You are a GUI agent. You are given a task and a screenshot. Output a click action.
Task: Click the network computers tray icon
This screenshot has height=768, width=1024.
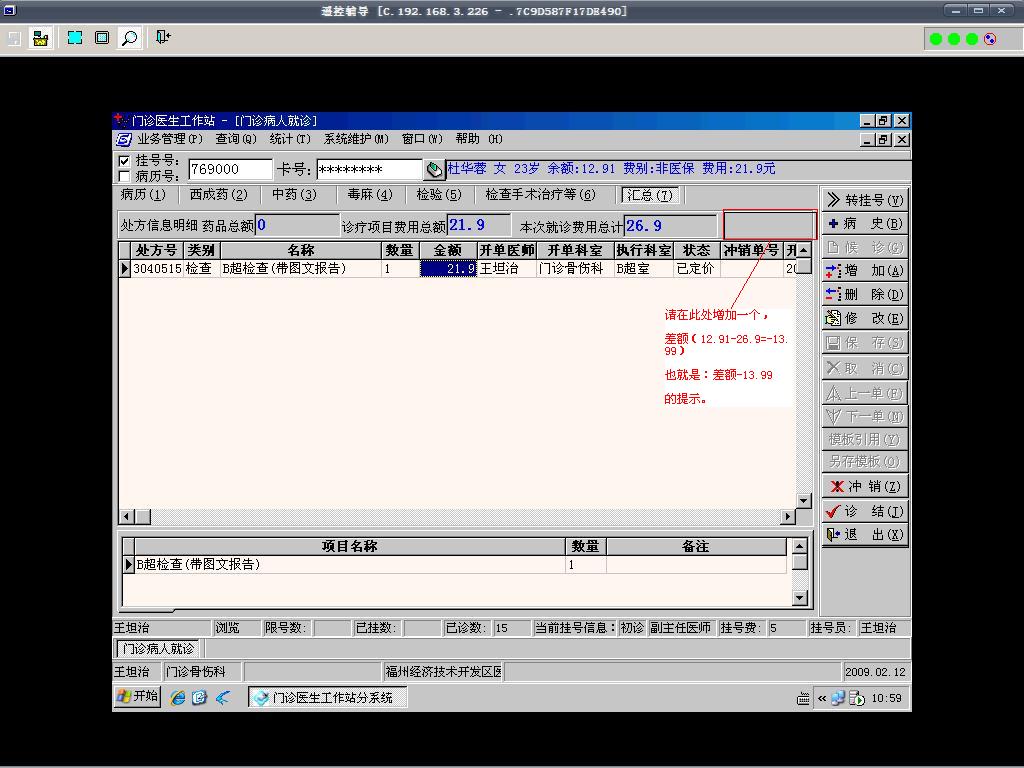coord(838,698)
